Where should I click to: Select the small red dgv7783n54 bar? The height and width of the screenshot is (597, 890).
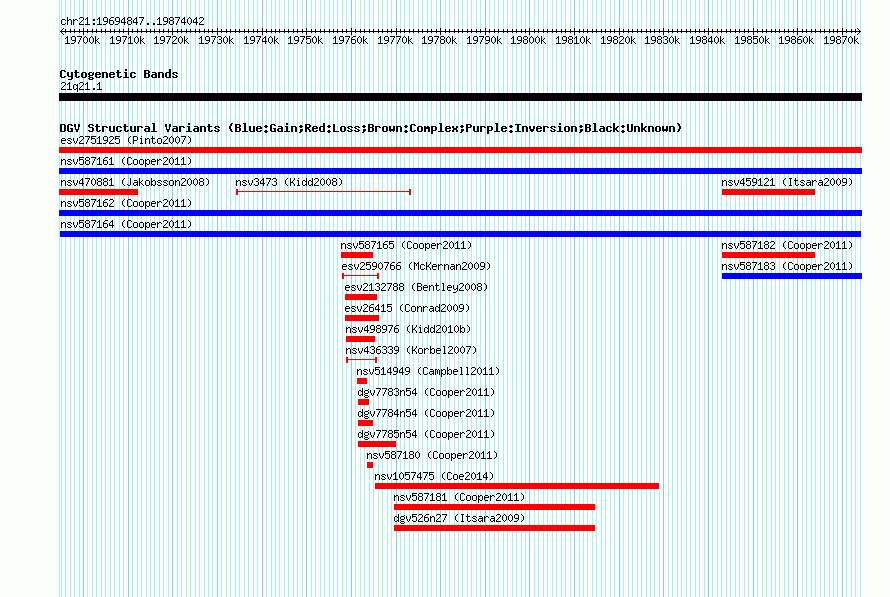[364, 402]
